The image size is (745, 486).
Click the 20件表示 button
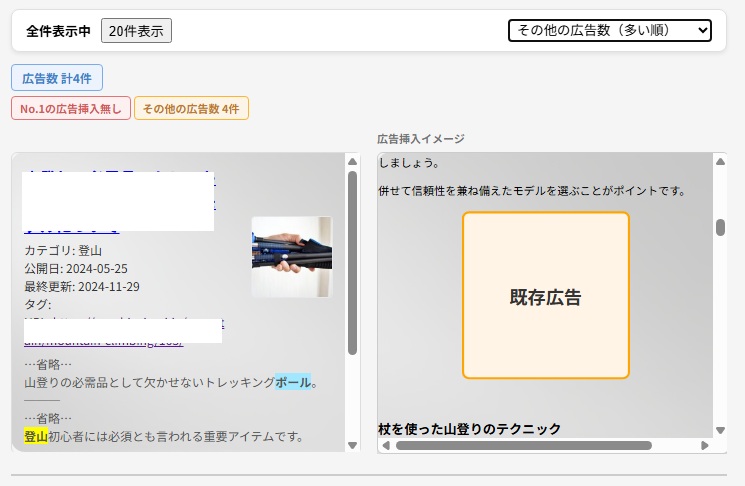(136, 31)
